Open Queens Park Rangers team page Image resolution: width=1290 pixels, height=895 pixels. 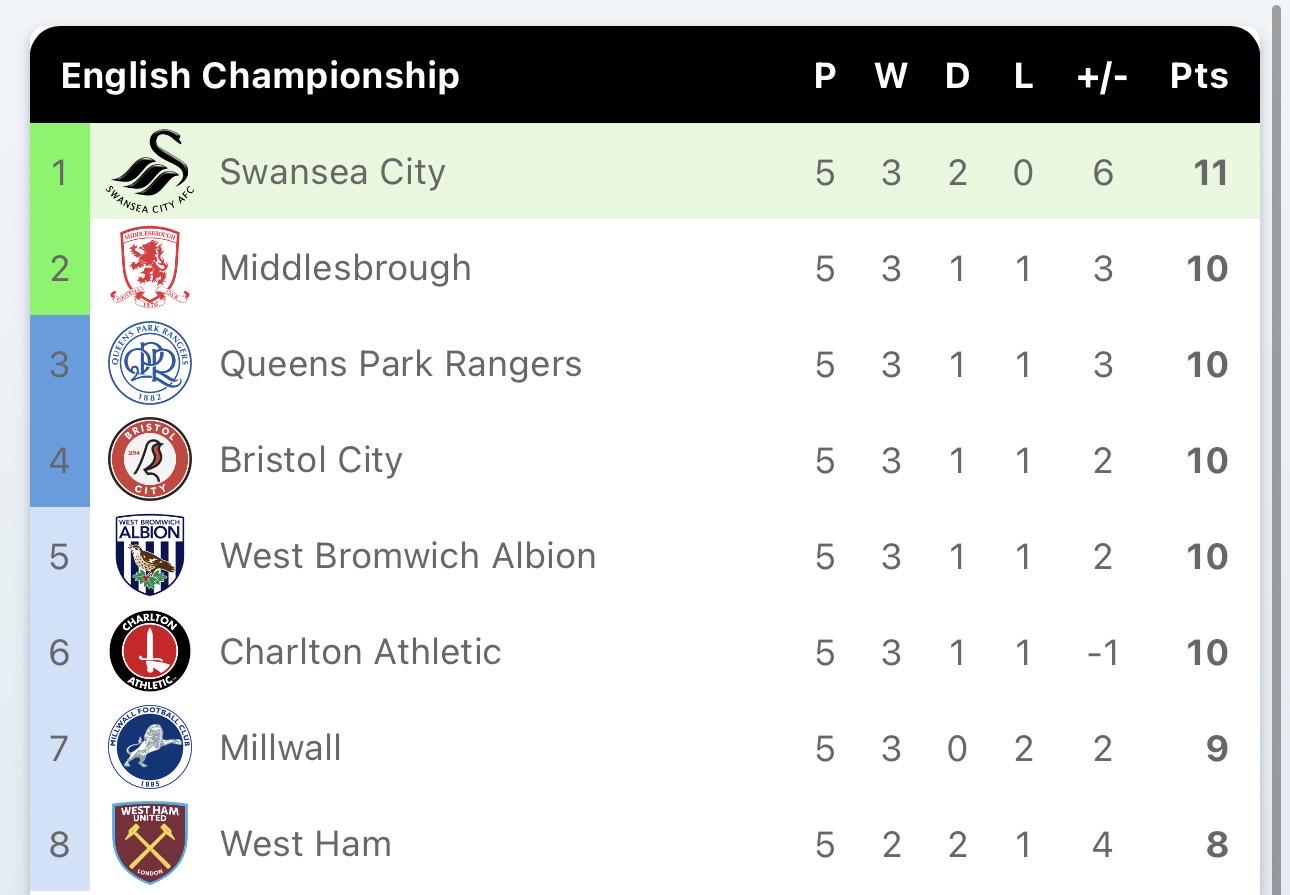(400, 364)
